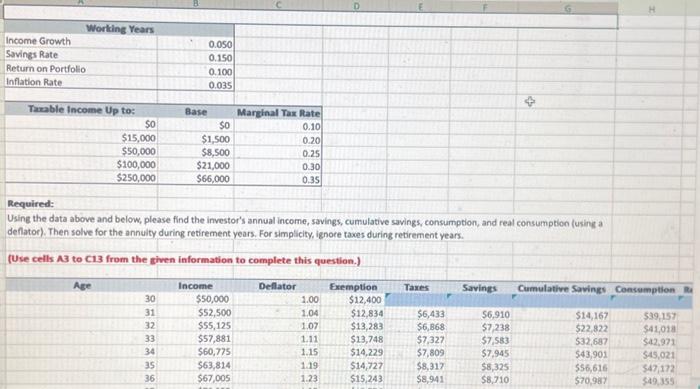Click the Cumulative Savings header cell
Screen dimensions: 700x389
click(561, 289)
